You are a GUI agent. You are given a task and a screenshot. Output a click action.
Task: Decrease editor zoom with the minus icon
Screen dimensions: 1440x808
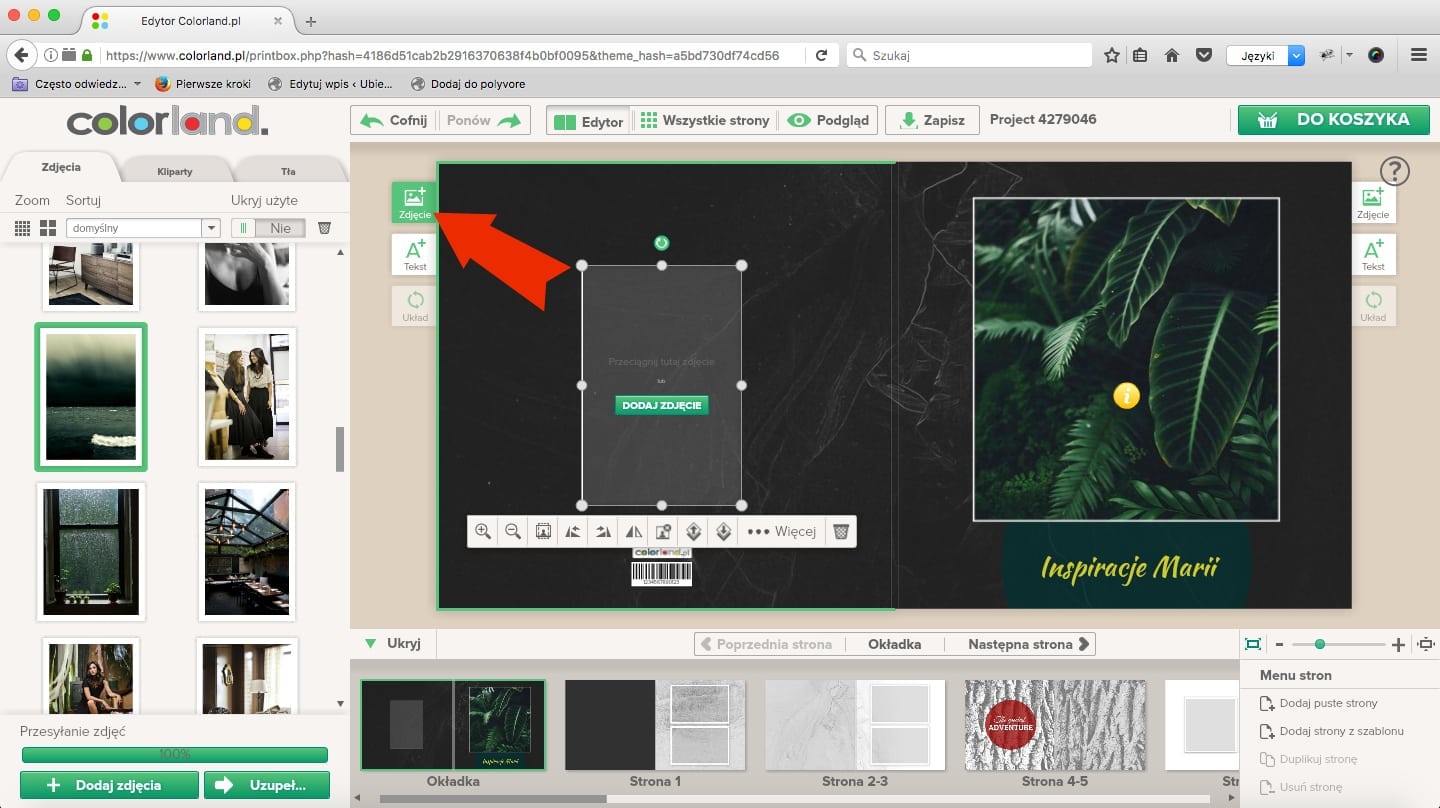pyautogui.click(x=1279, y=645)
